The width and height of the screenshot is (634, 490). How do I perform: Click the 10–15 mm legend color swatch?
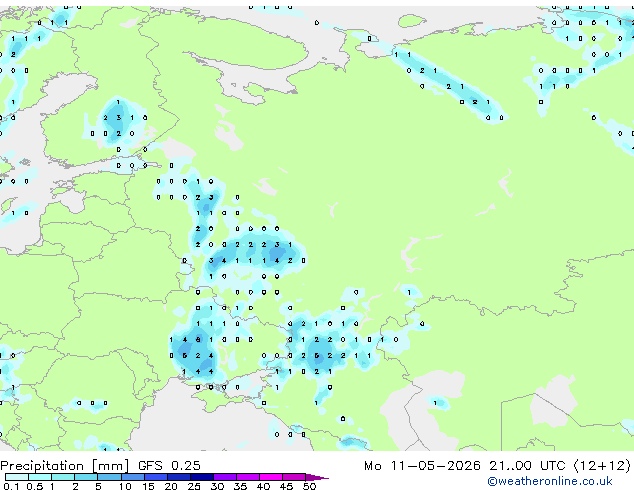pyautogui.click(x=133, y=477)
